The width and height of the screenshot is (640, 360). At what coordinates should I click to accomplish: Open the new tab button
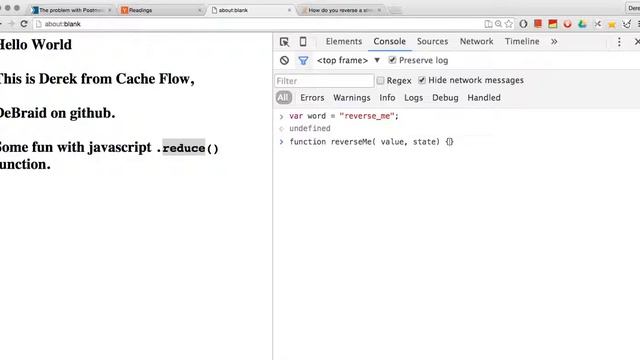[394, 11]
